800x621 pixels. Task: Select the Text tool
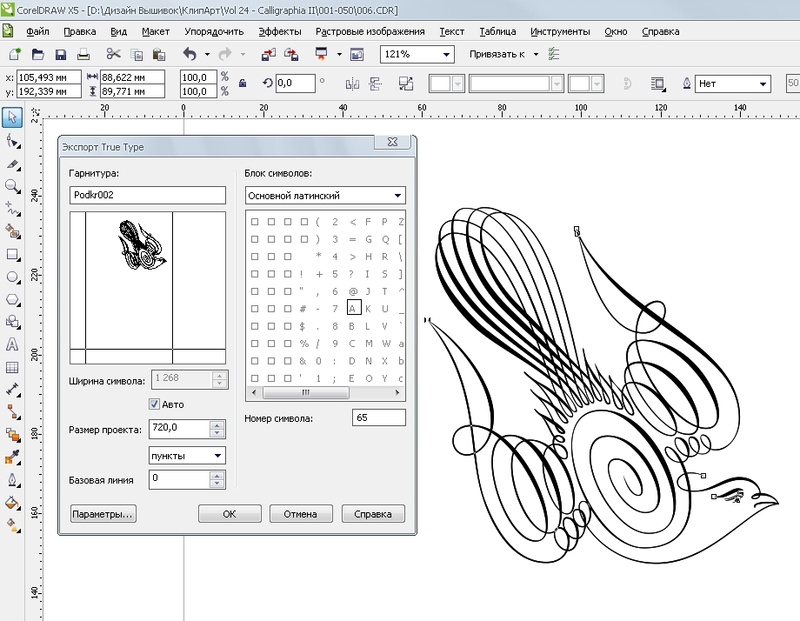click(13, 344)
